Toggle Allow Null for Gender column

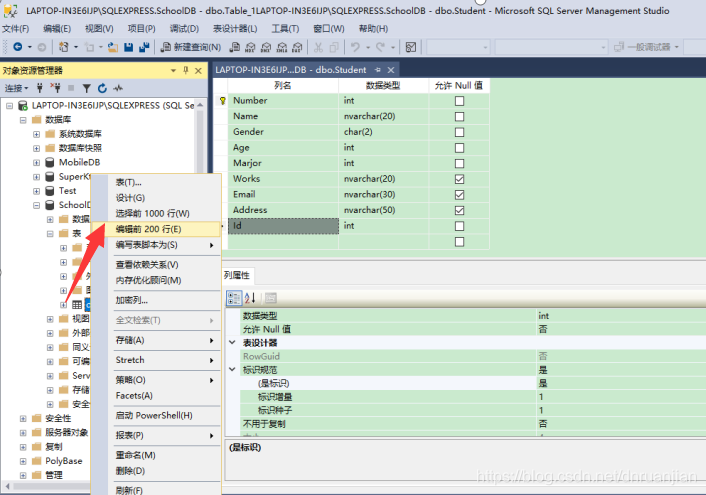[459, 132]
